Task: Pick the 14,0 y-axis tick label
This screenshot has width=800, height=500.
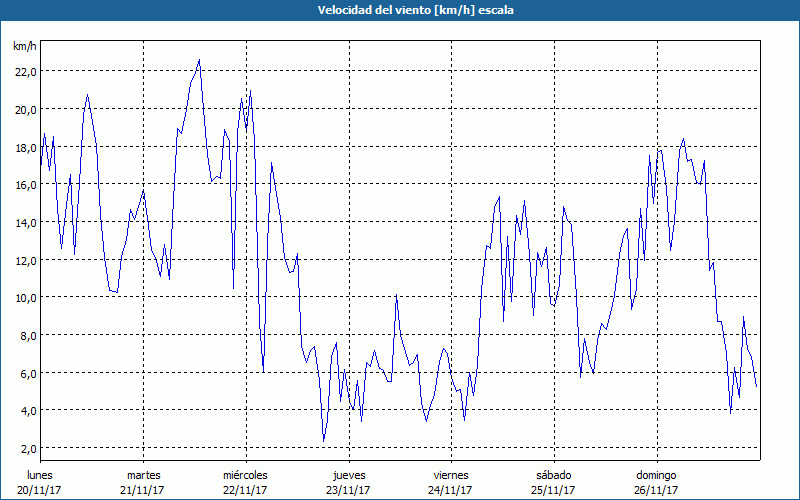Action: pos(25,223)
